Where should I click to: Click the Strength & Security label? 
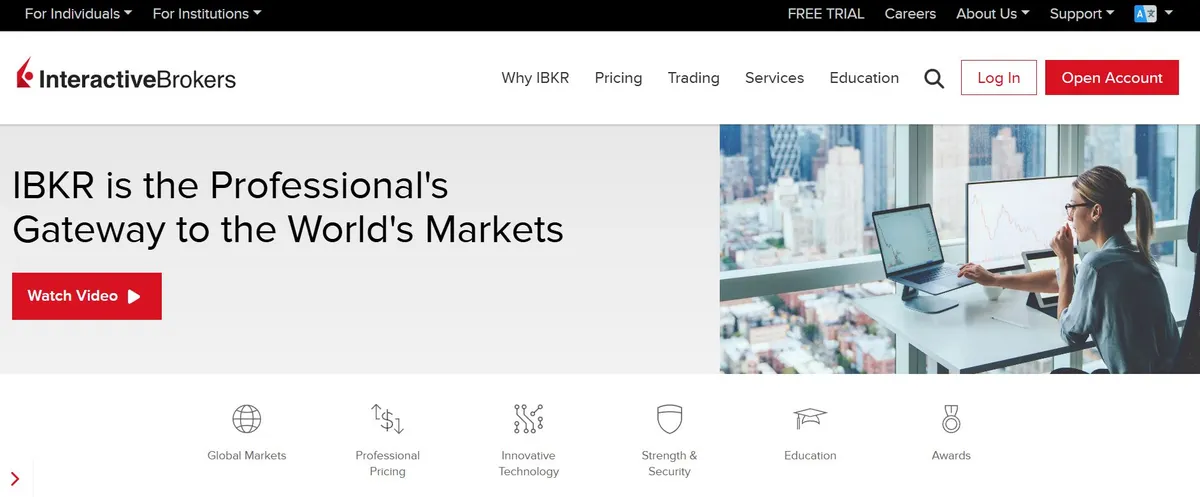pos(669,463)
